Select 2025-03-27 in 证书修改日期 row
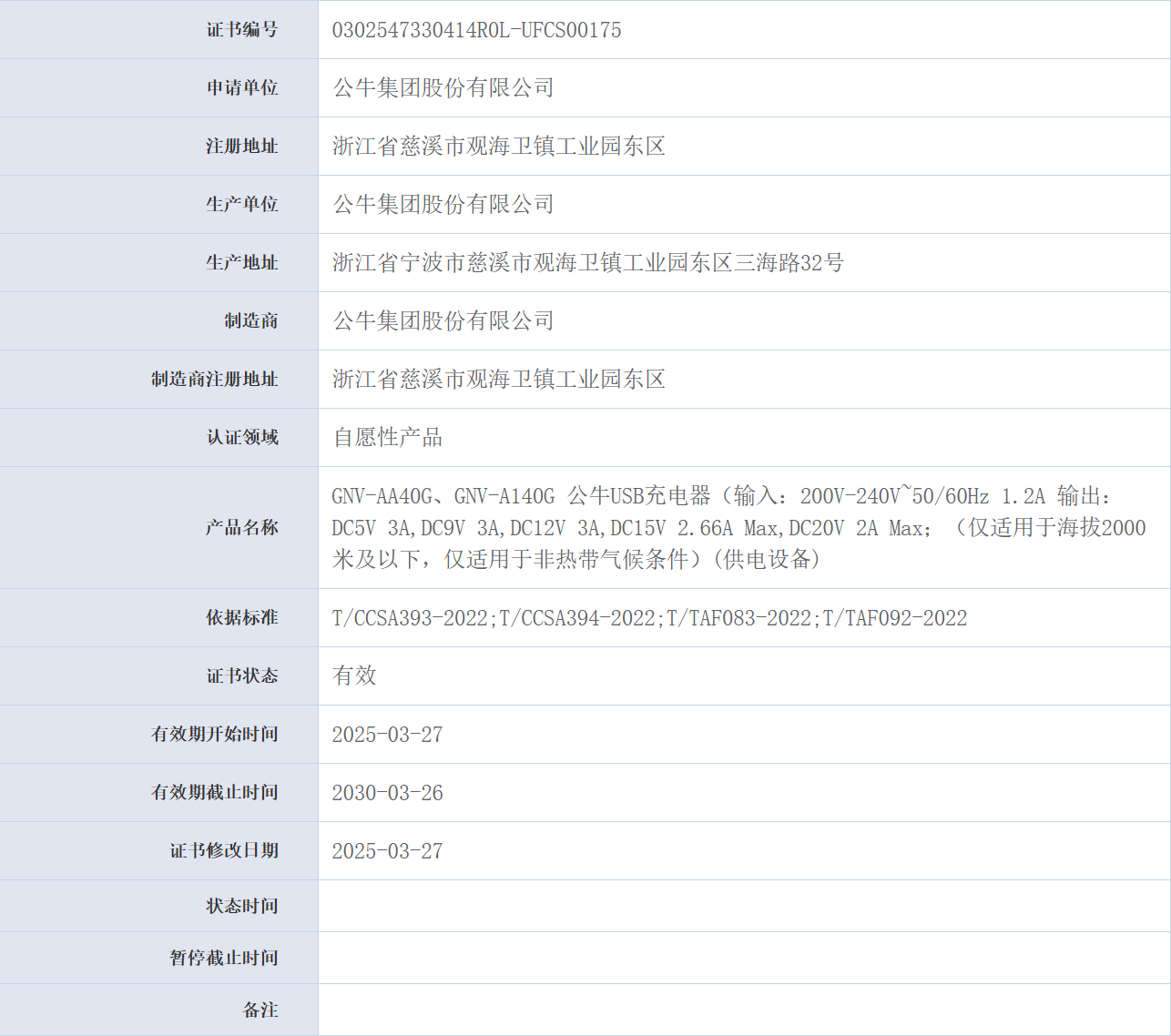This screenshot has width=1171, height=1036. coord(387,851)
